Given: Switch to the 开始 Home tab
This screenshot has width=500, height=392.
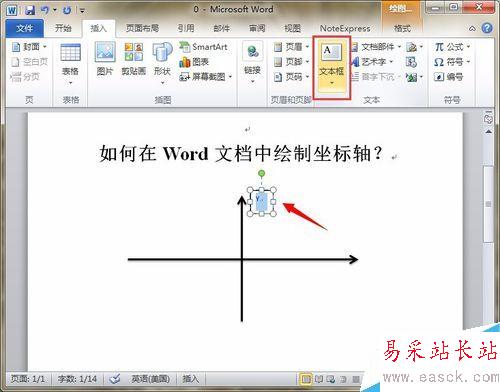Looking at the screenshot, I should click(63, 28).
